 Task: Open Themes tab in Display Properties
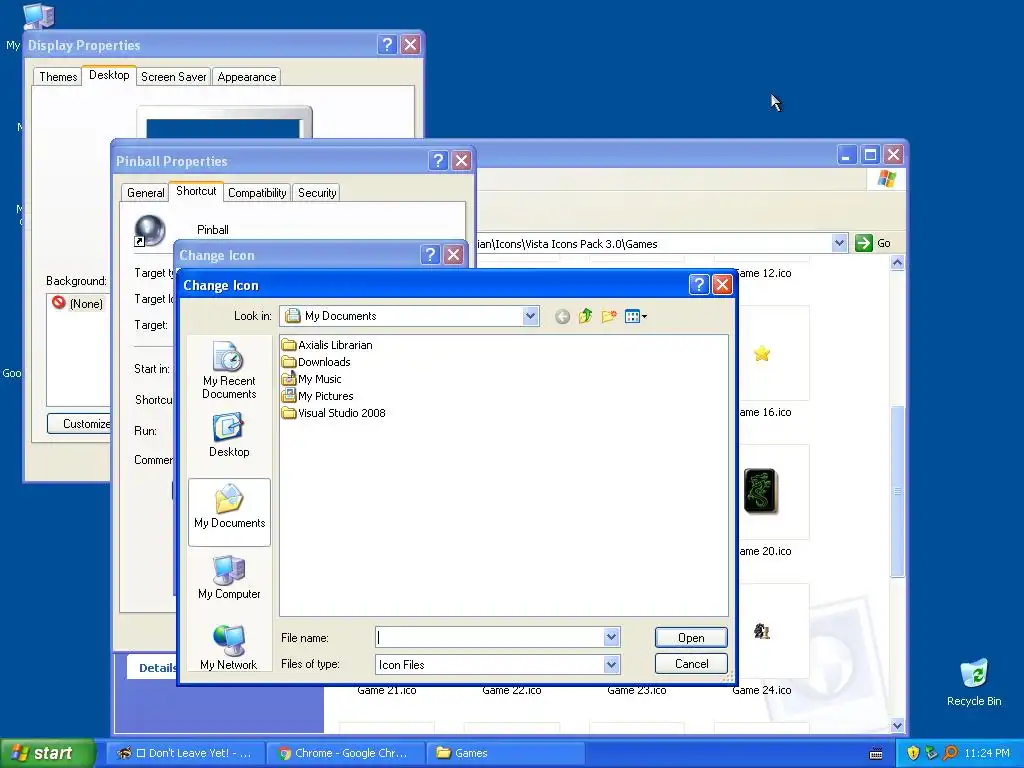pyautogui.click(x=58, y=76)
